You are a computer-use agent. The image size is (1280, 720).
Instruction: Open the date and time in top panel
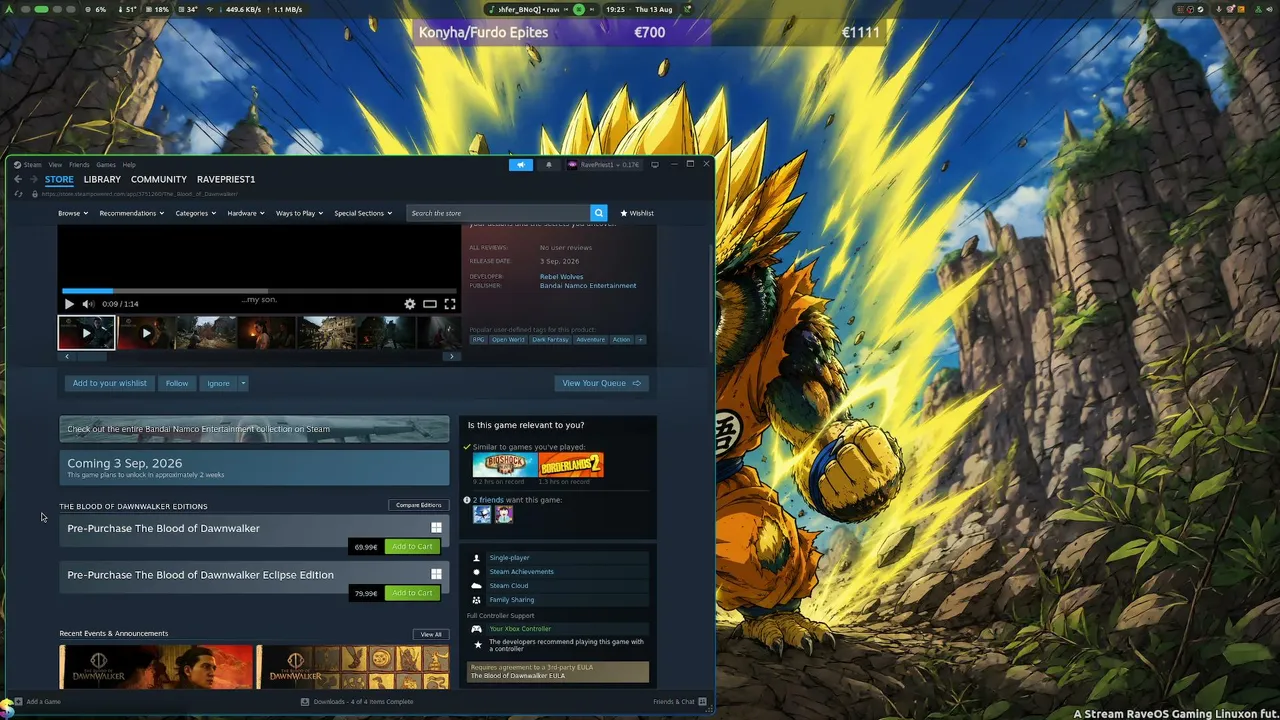point(639,9)
